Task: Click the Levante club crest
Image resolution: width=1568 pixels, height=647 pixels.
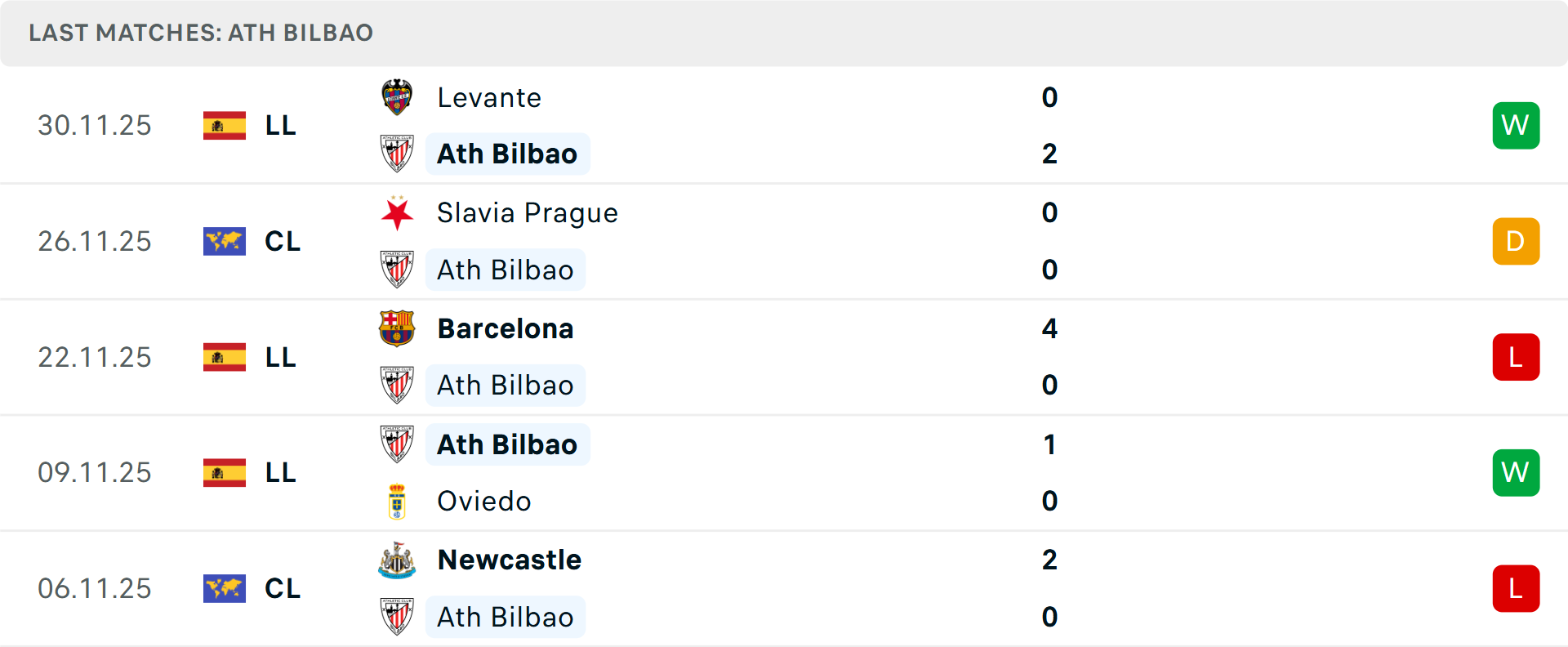Action: [398, 97]
